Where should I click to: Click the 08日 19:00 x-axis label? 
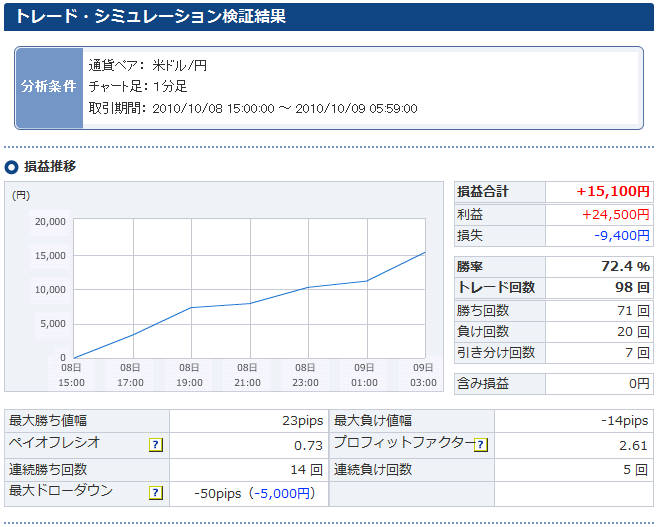click(x=191, y=376)
